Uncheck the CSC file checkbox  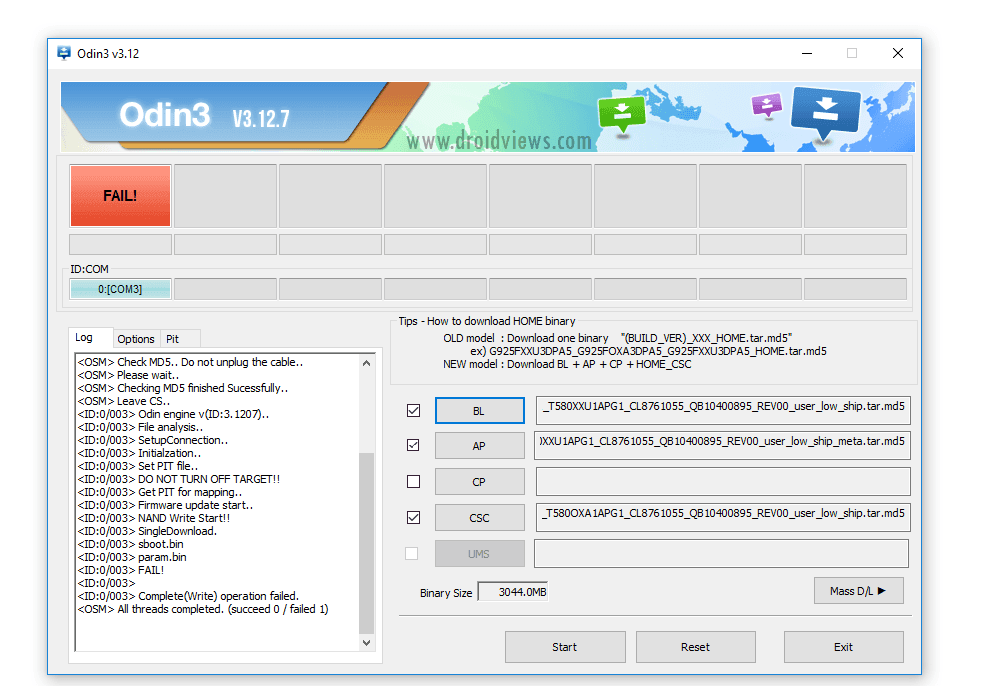tap(413, 518)
